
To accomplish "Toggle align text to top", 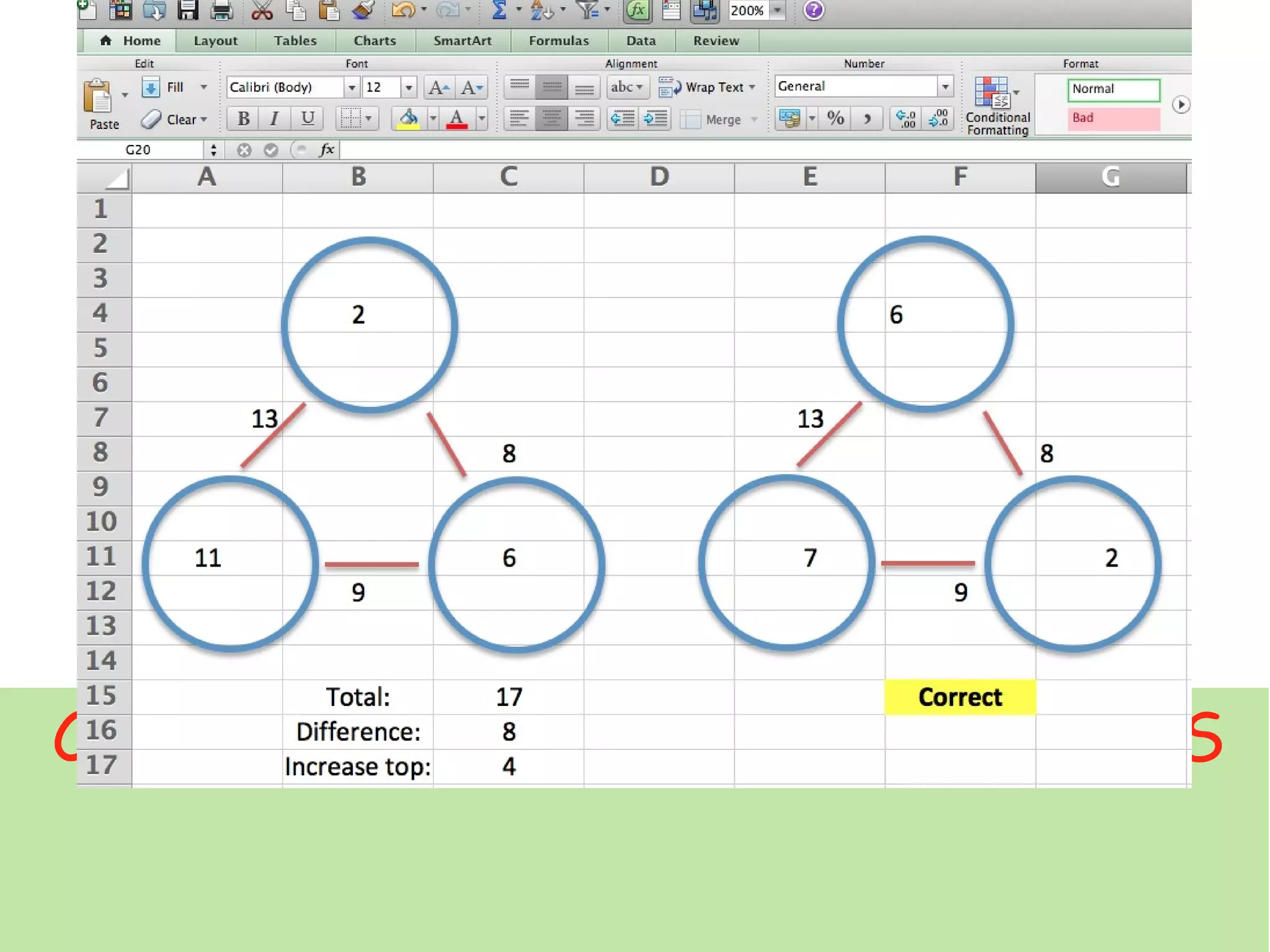I will pos(519,87).
